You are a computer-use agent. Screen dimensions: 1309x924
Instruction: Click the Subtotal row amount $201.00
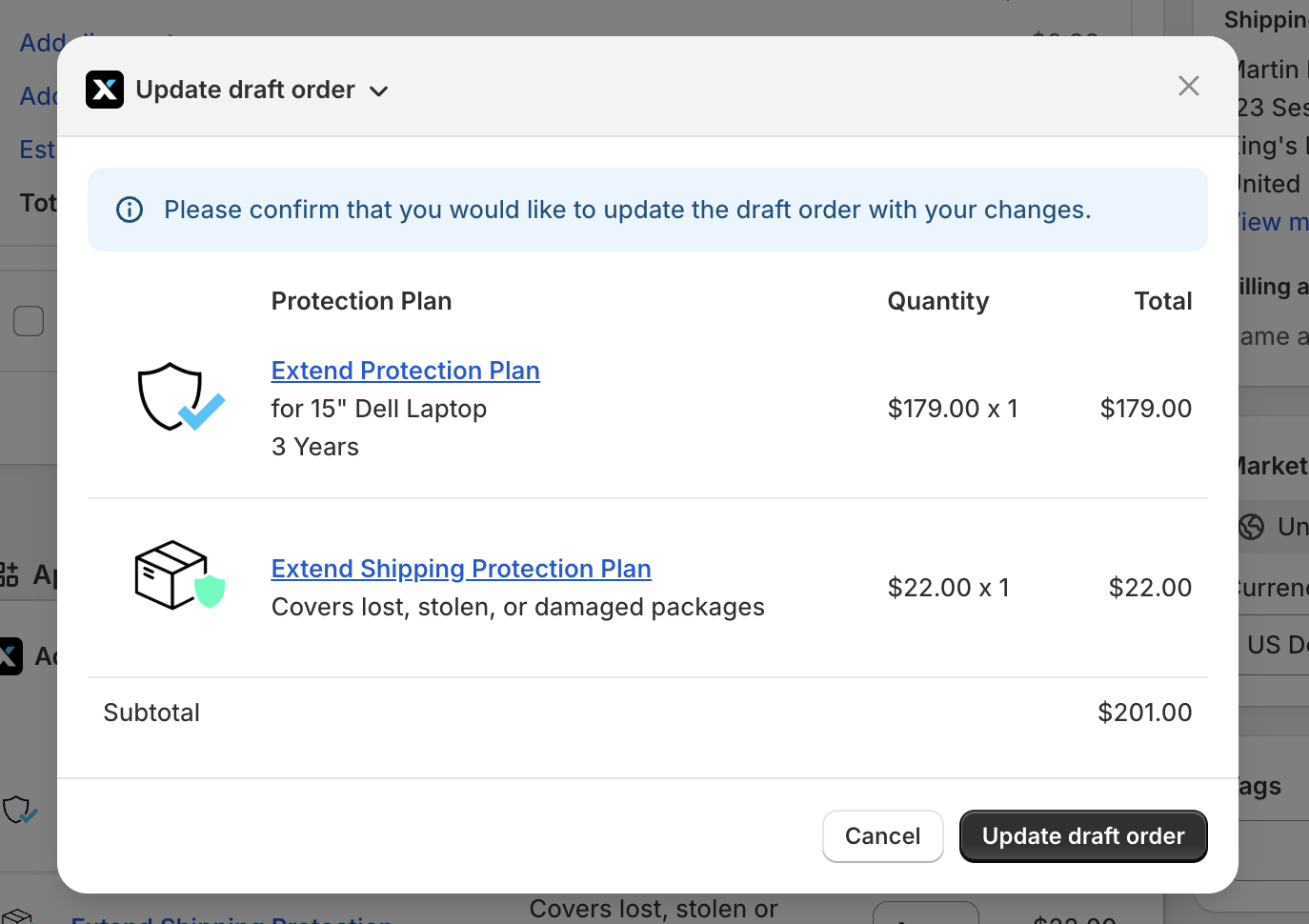1144,713
